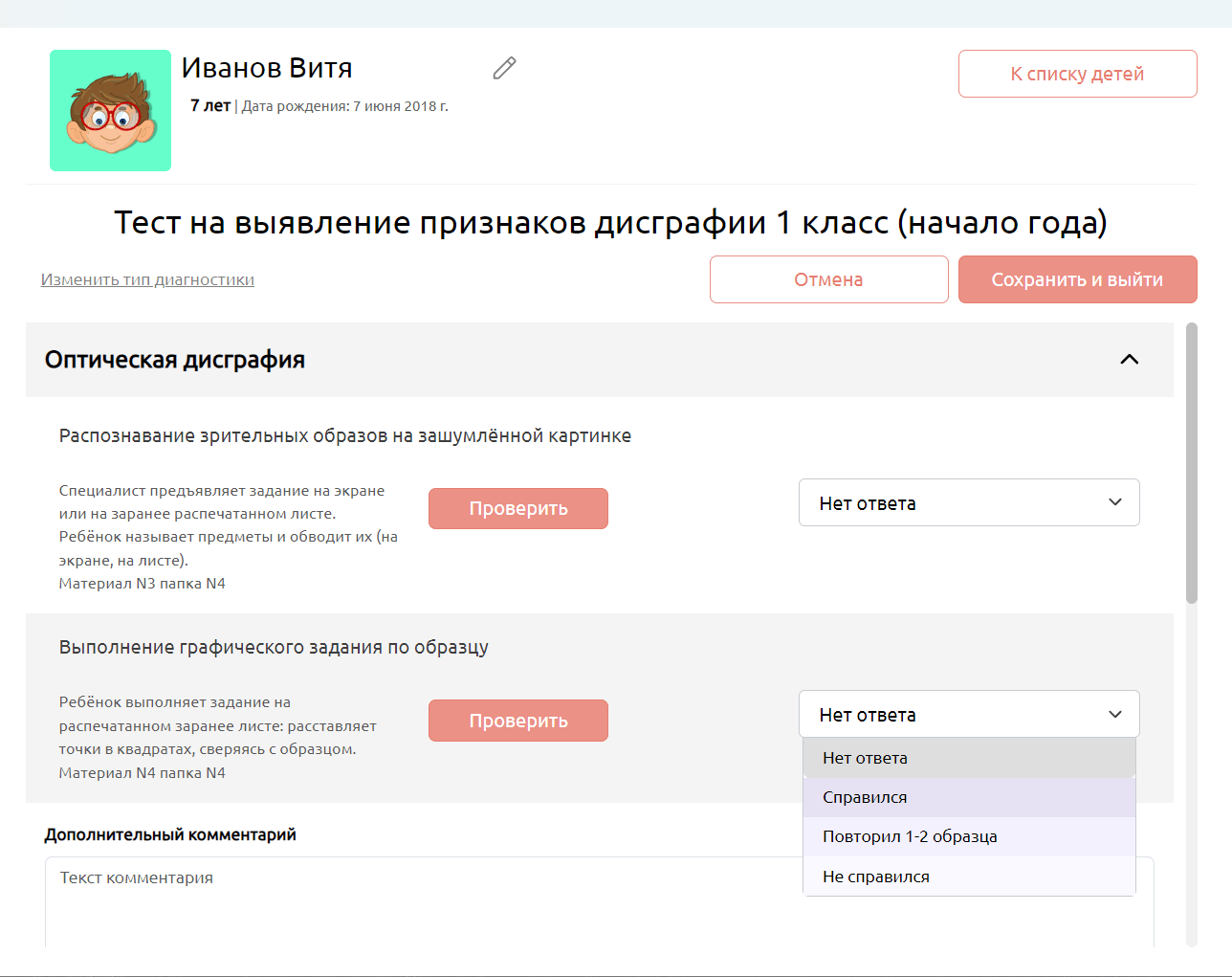The width and height of the screenshot is (1232, 977).
Task: Go back via 'К списку детей' button
Action: pos(1077,74)
